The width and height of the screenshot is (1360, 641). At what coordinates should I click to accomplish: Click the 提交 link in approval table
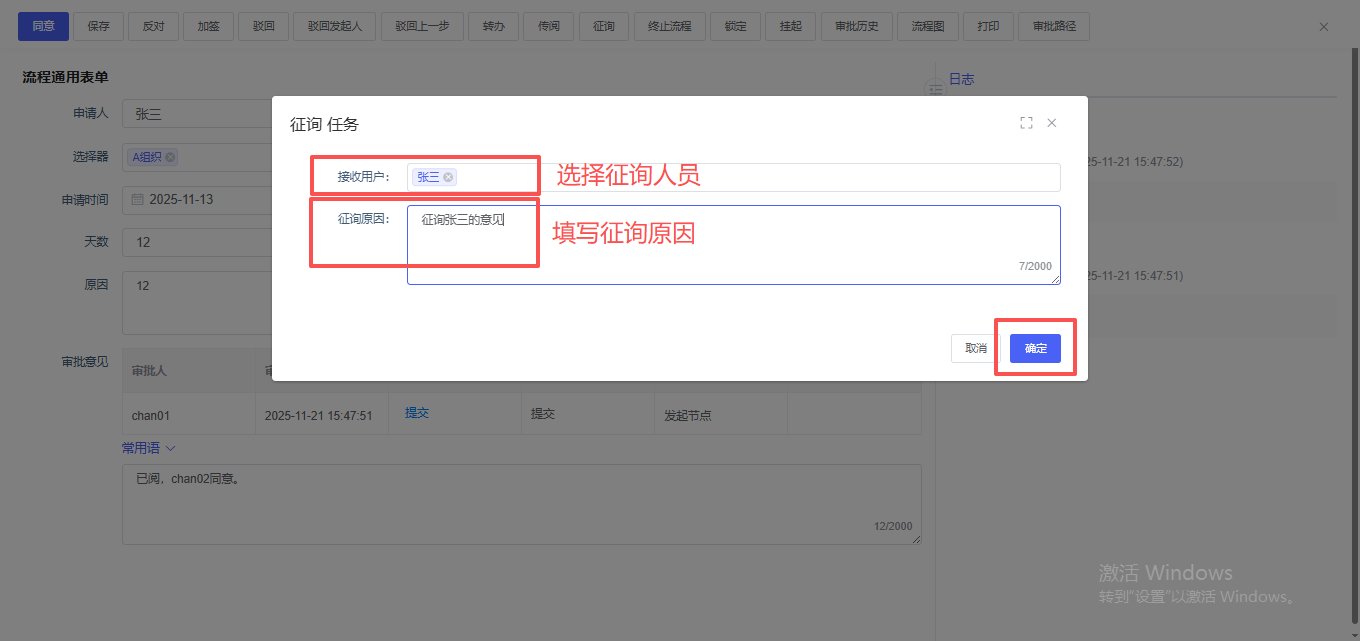tap(417, 413)
